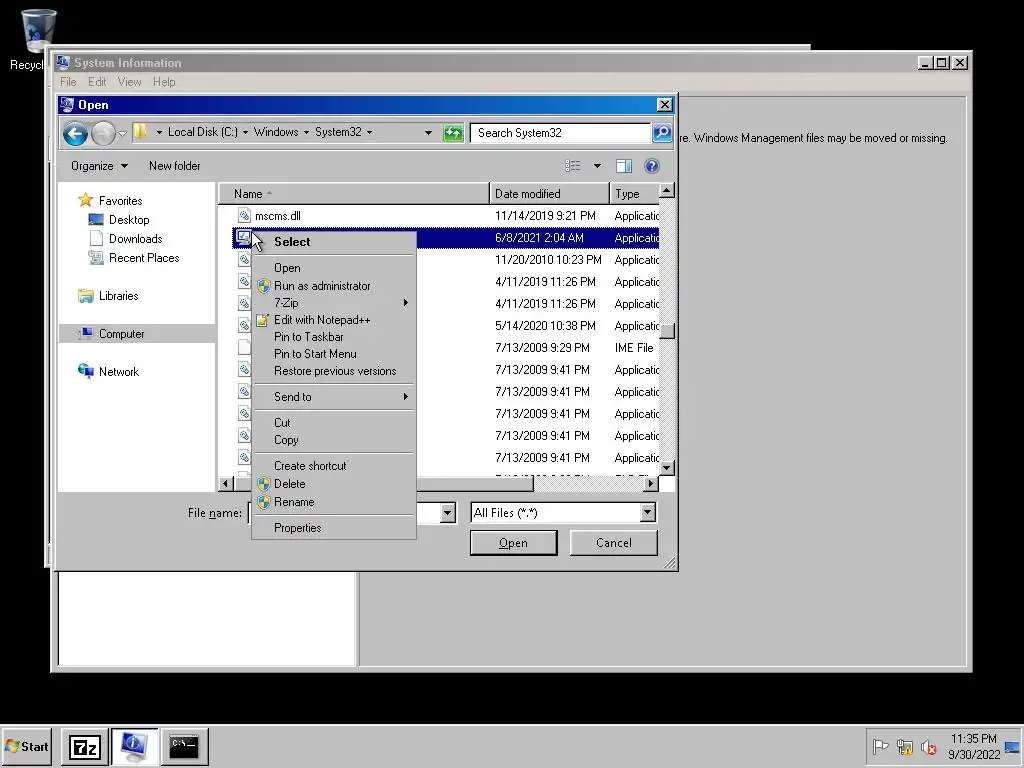Select the Downloads icon in the sidebar

click(x=96, y=238)
